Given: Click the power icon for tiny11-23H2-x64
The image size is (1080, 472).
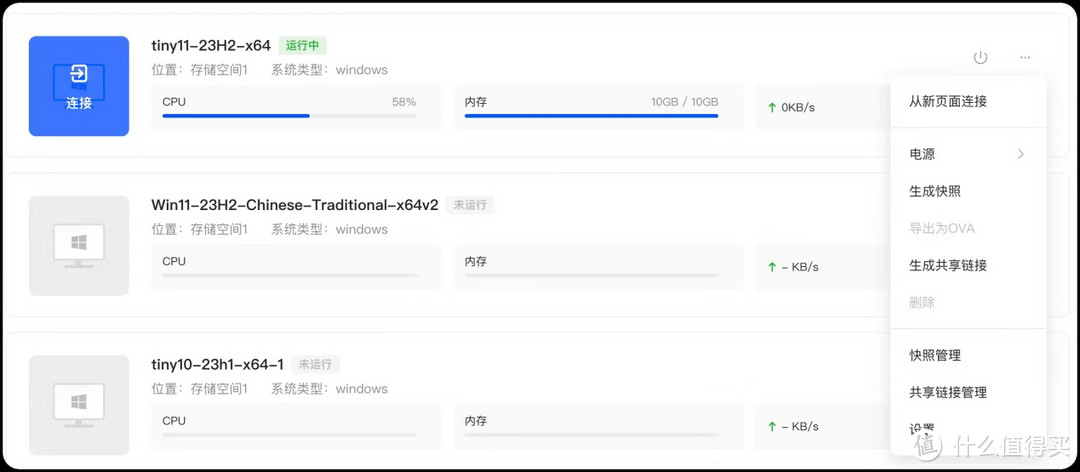Looking at the screenshot, I should [x=980, y=58].
